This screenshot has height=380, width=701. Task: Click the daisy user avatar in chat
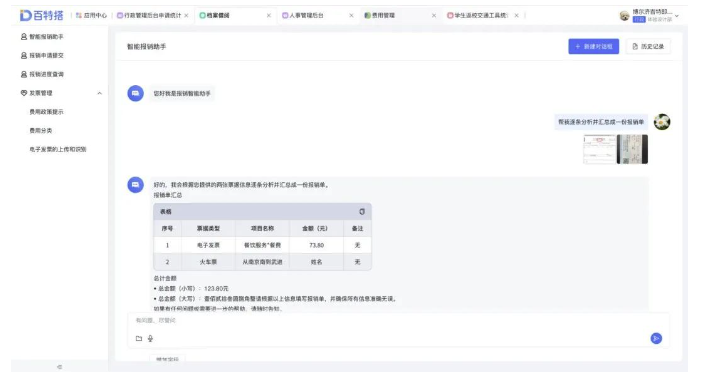pyautogui.click(x=662, y=122)
